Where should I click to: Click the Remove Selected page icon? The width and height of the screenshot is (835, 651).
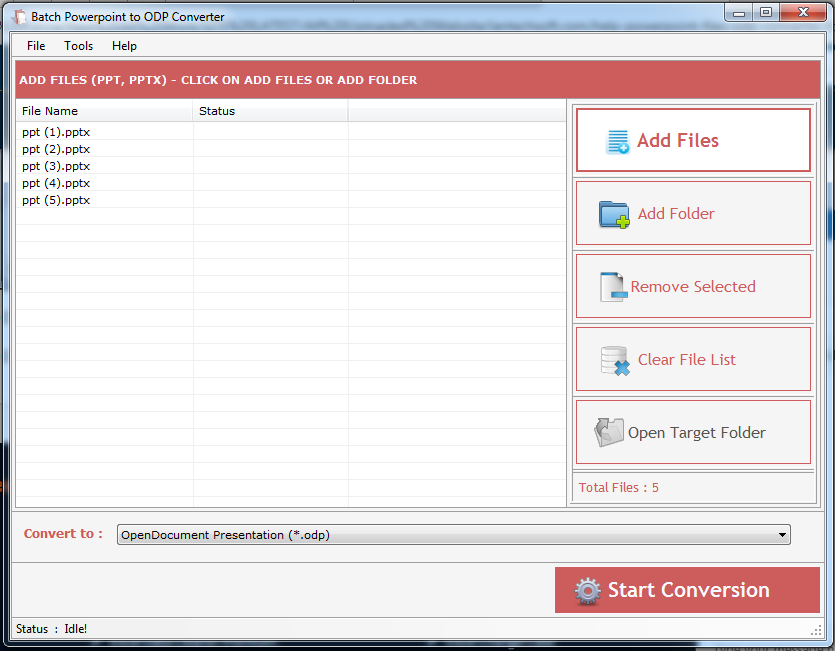pos(613,287)
